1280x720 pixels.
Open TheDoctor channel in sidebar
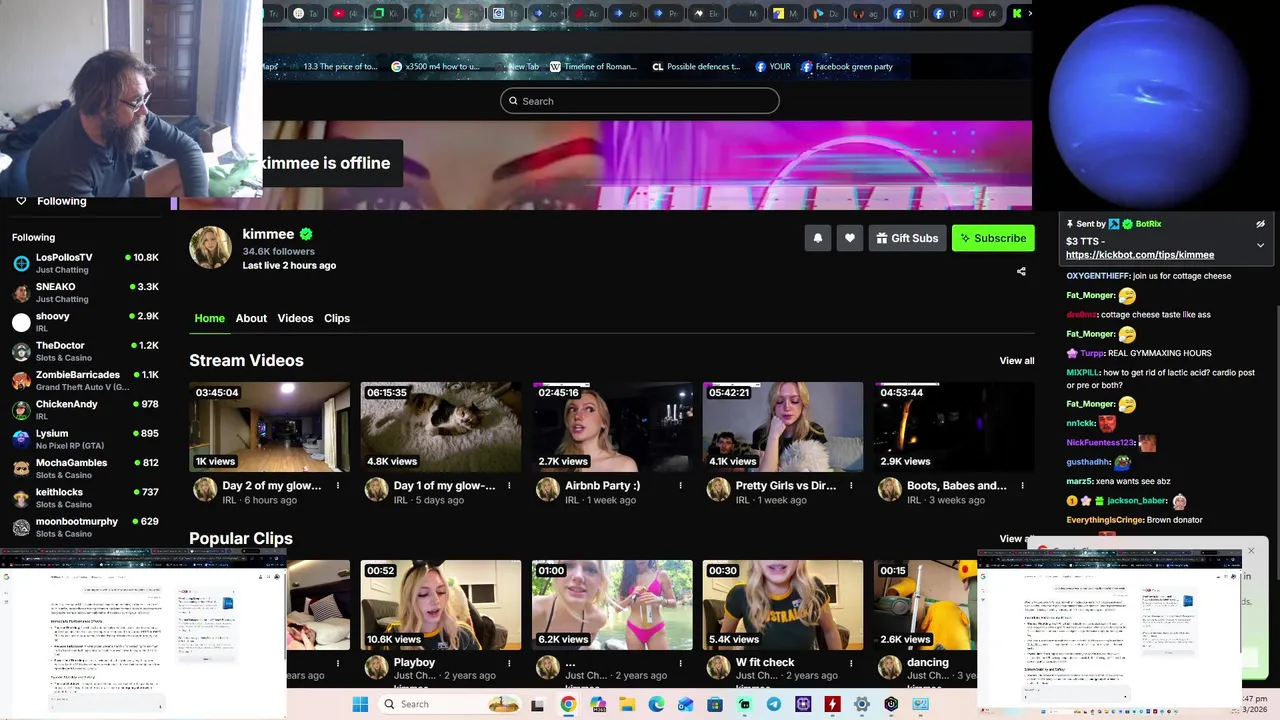pyautogui.click(x=86, y=351)
